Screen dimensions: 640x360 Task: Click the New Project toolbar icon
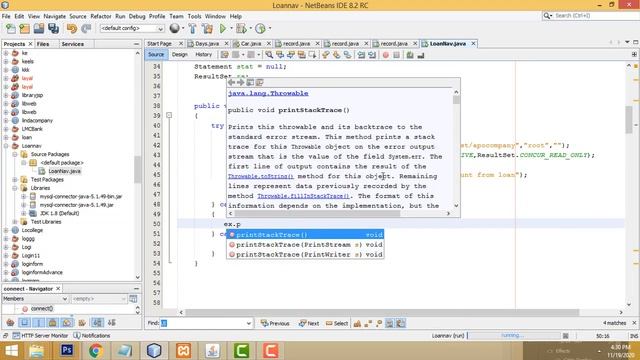click(x=24, y=29)
